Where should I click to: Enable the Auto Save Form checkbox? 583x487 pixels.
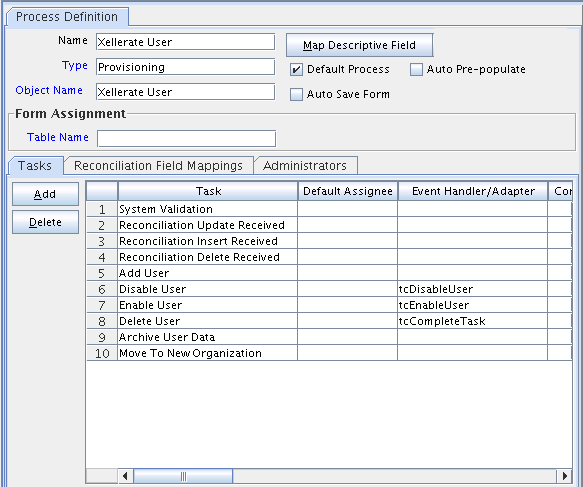[296, 94]
